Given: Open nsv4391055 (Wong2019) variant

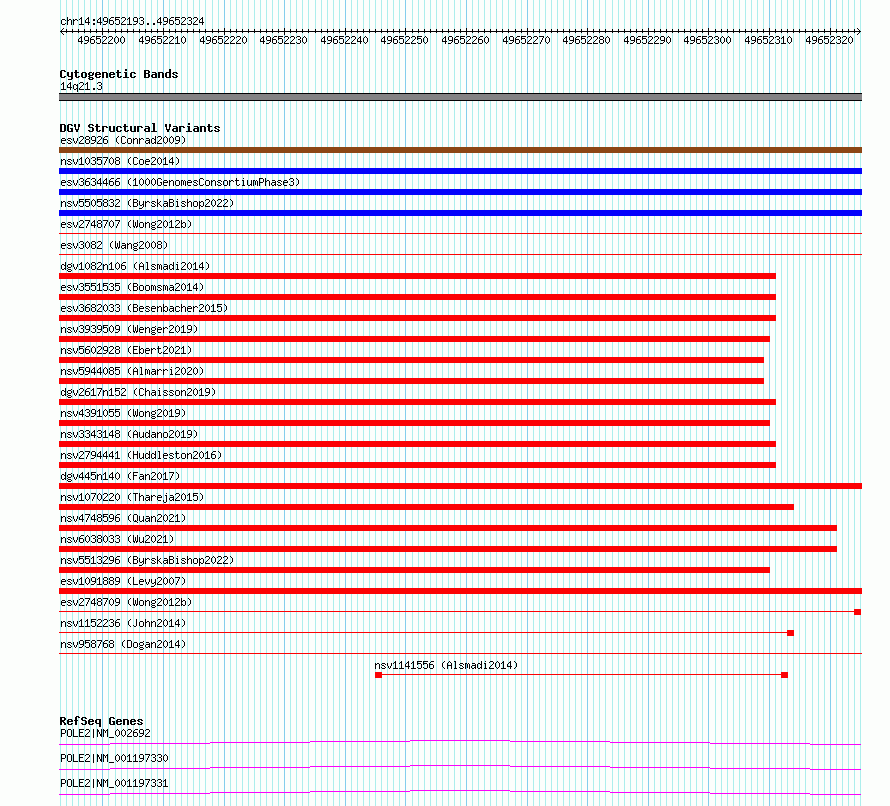Looking at the screenshot, I should (123, 413).
